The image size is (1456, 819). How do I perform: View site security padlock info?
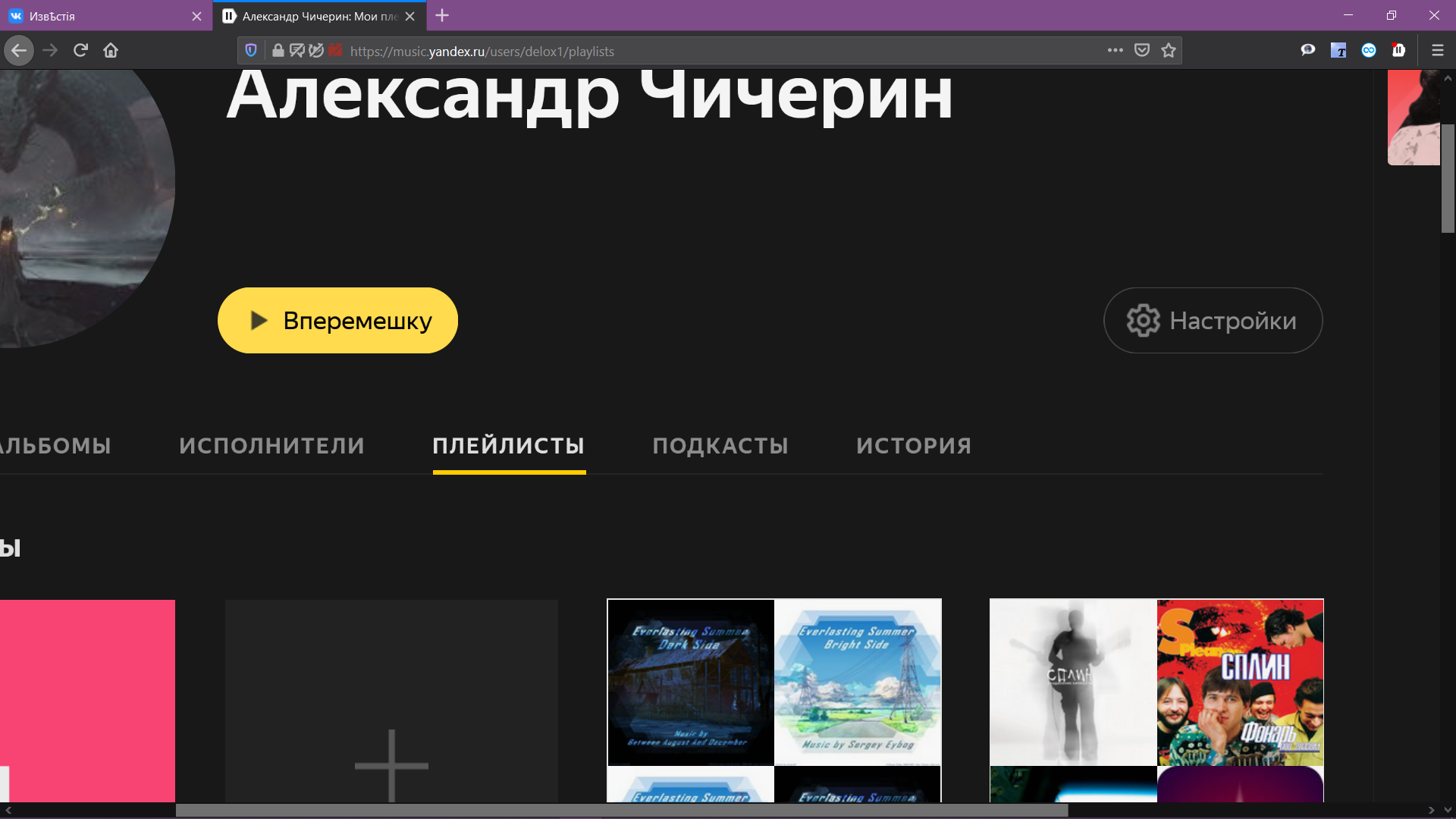click(278, 51)
